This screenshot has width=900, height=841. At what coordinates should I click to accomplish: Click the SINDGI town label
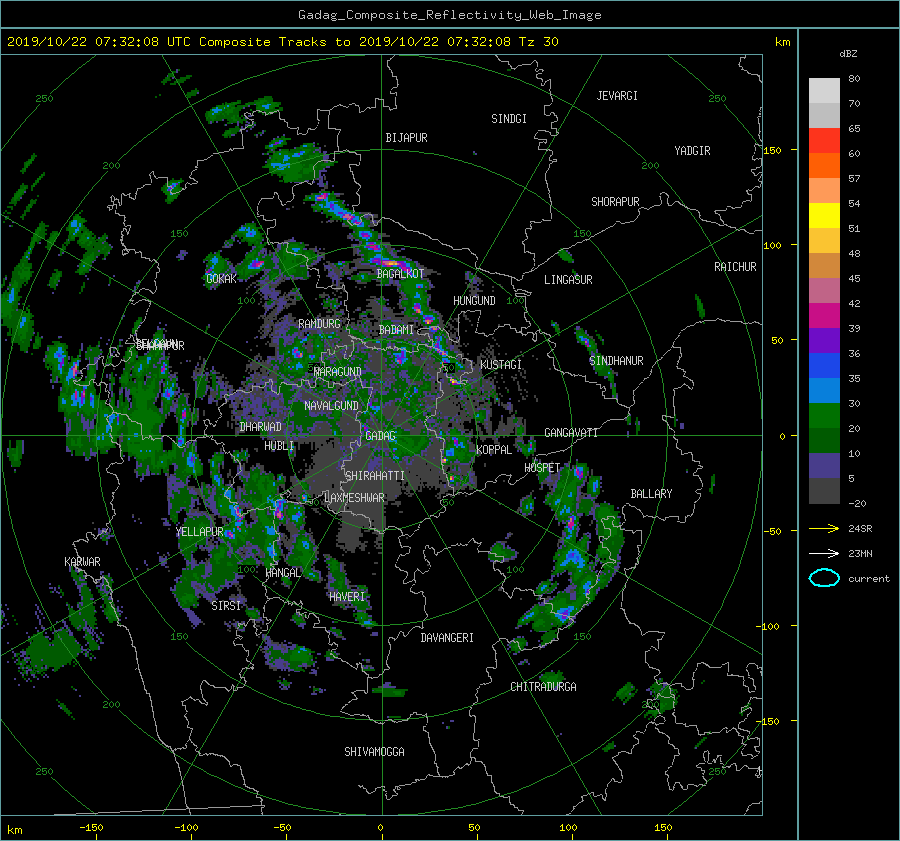509,119
